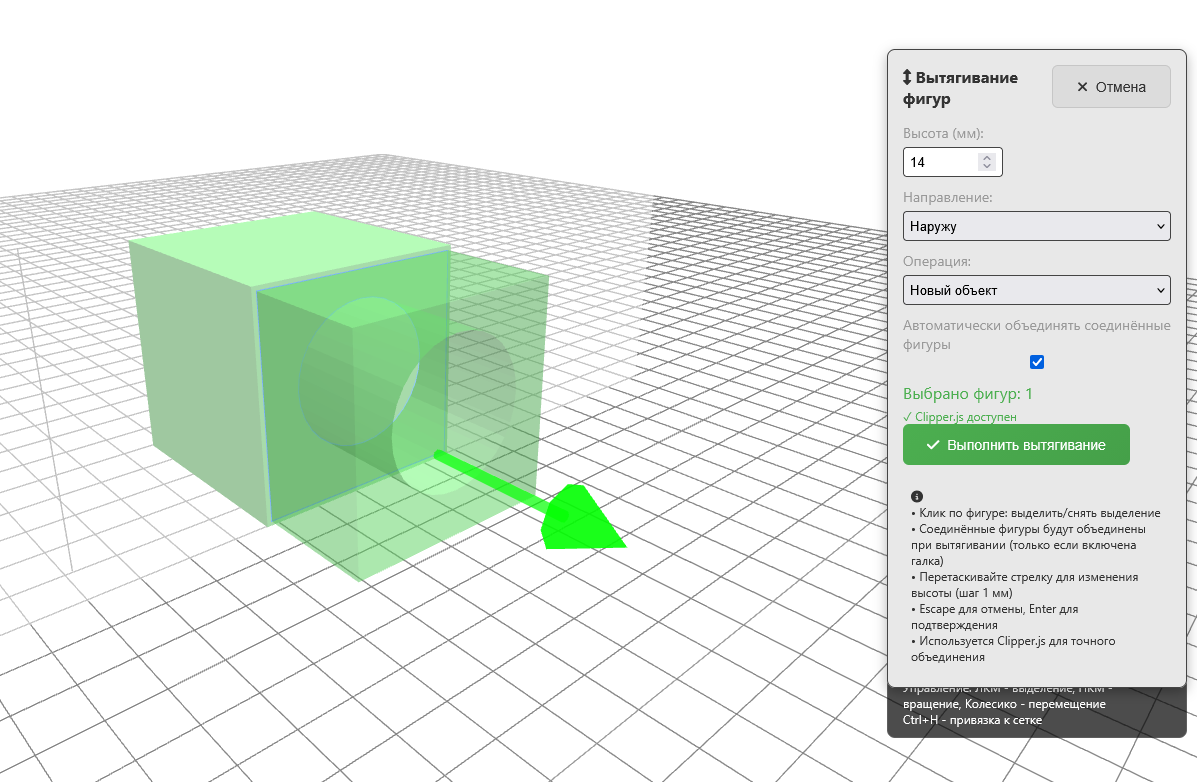Click the Направление: label
Screen dimensions: 1197x782
coord(947,197)
